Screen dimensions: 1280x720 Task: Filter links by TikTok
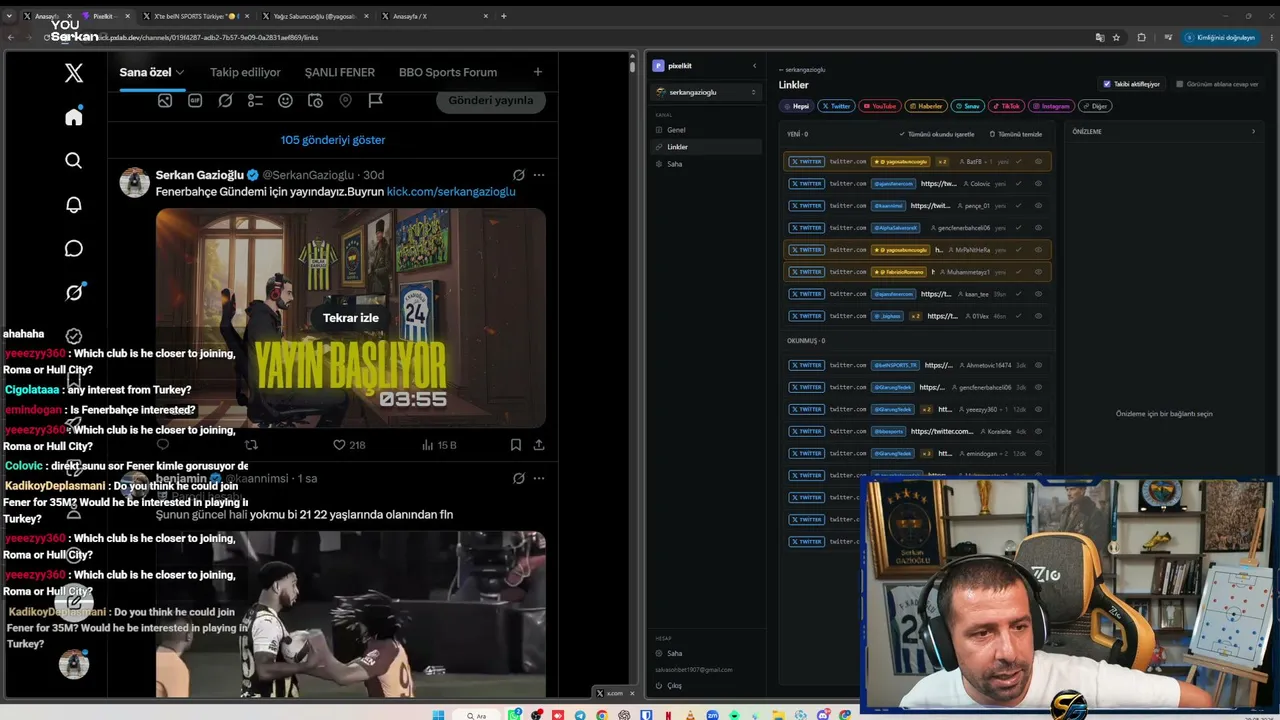pos(1007,106)
